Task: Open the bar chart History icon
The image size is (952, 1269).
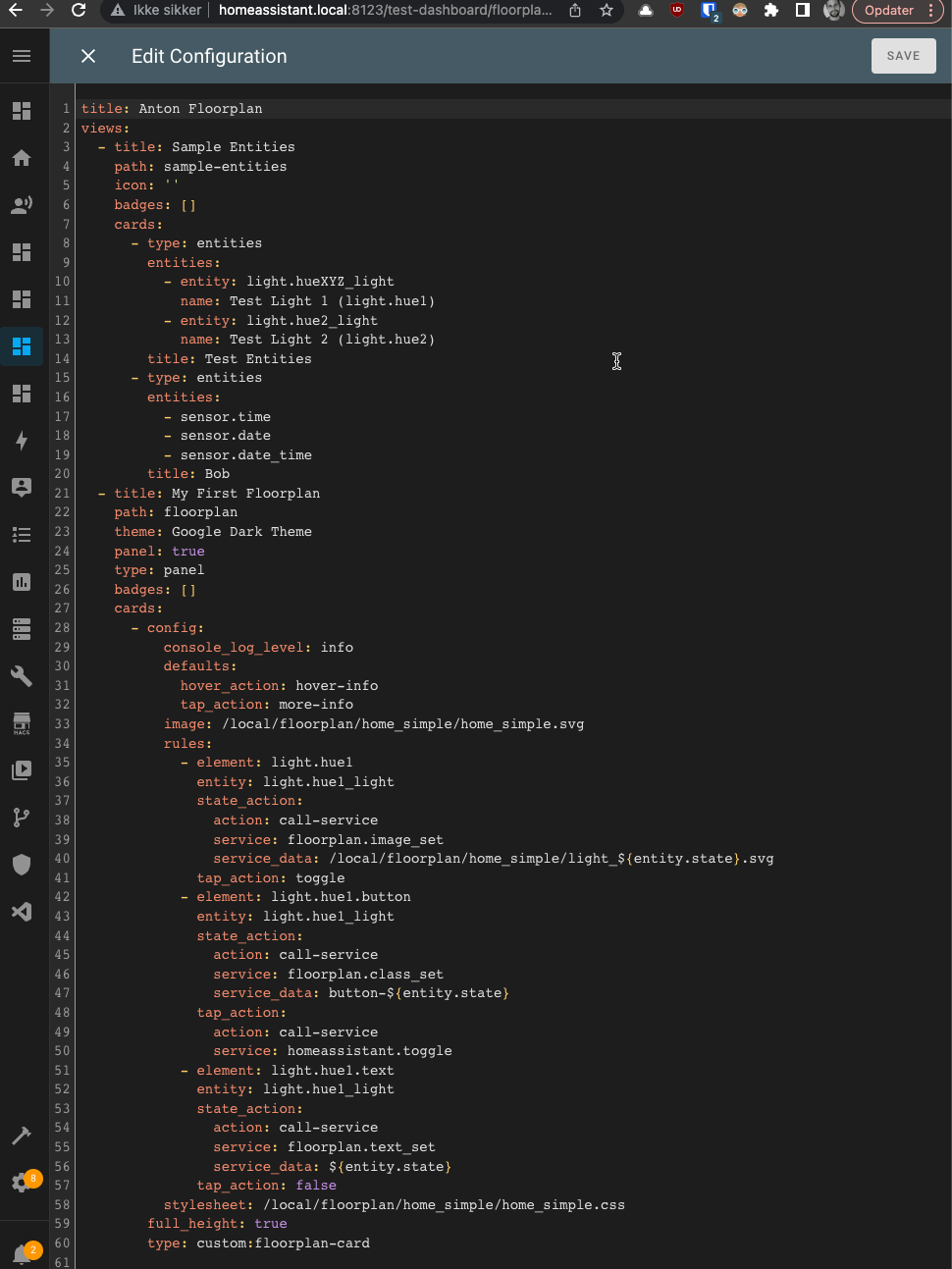Action: pyautogui.click(x=22, y=582)
